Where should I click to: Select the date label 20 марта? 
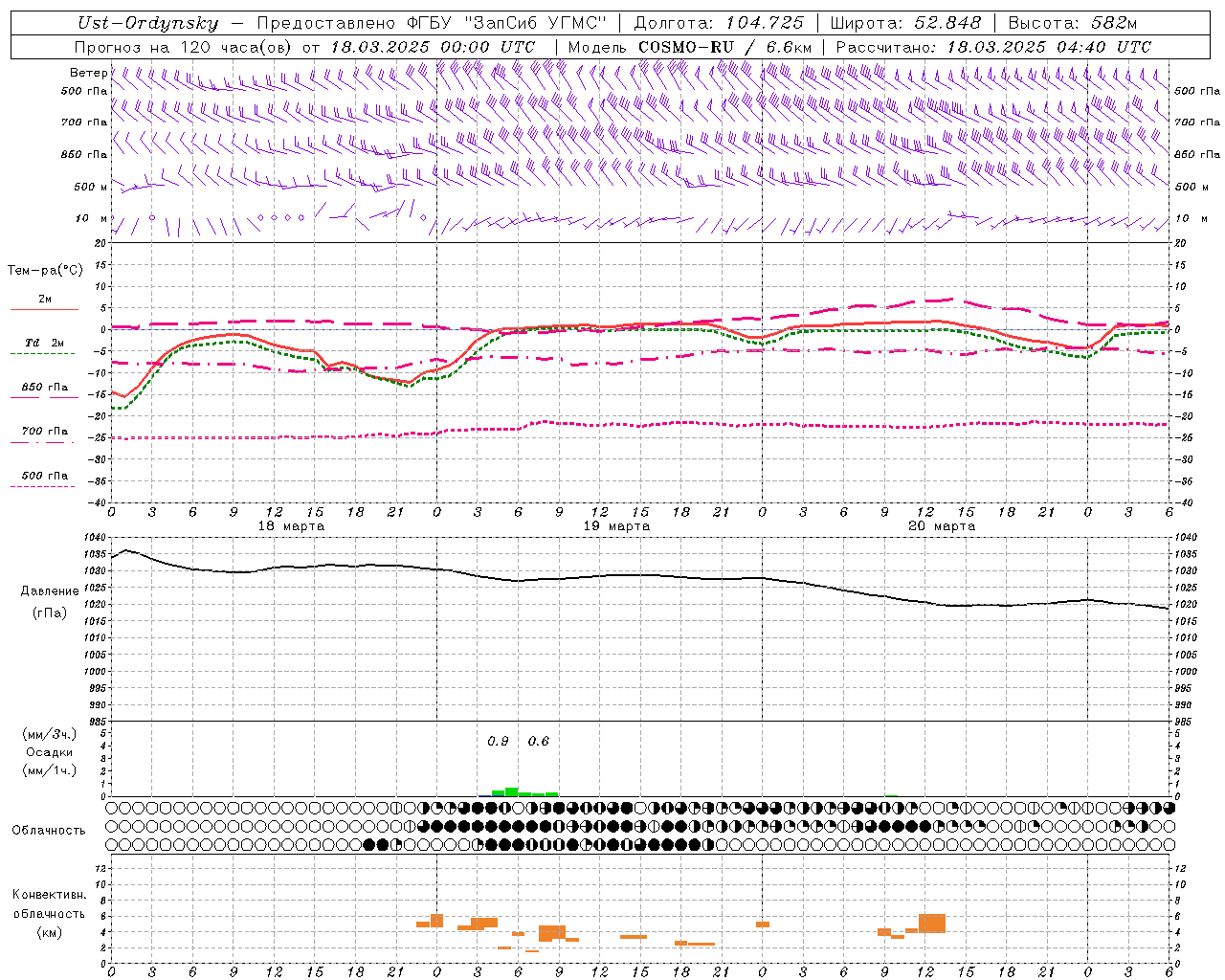[942, 526]
